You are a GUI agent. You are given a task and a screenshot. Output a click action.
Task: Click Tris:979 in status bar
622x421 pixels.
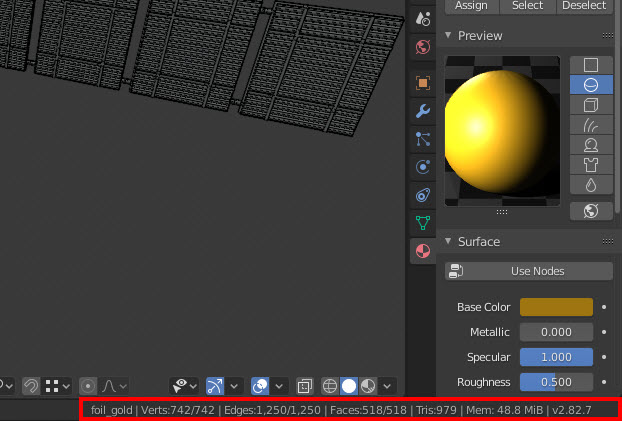point(436,410)
